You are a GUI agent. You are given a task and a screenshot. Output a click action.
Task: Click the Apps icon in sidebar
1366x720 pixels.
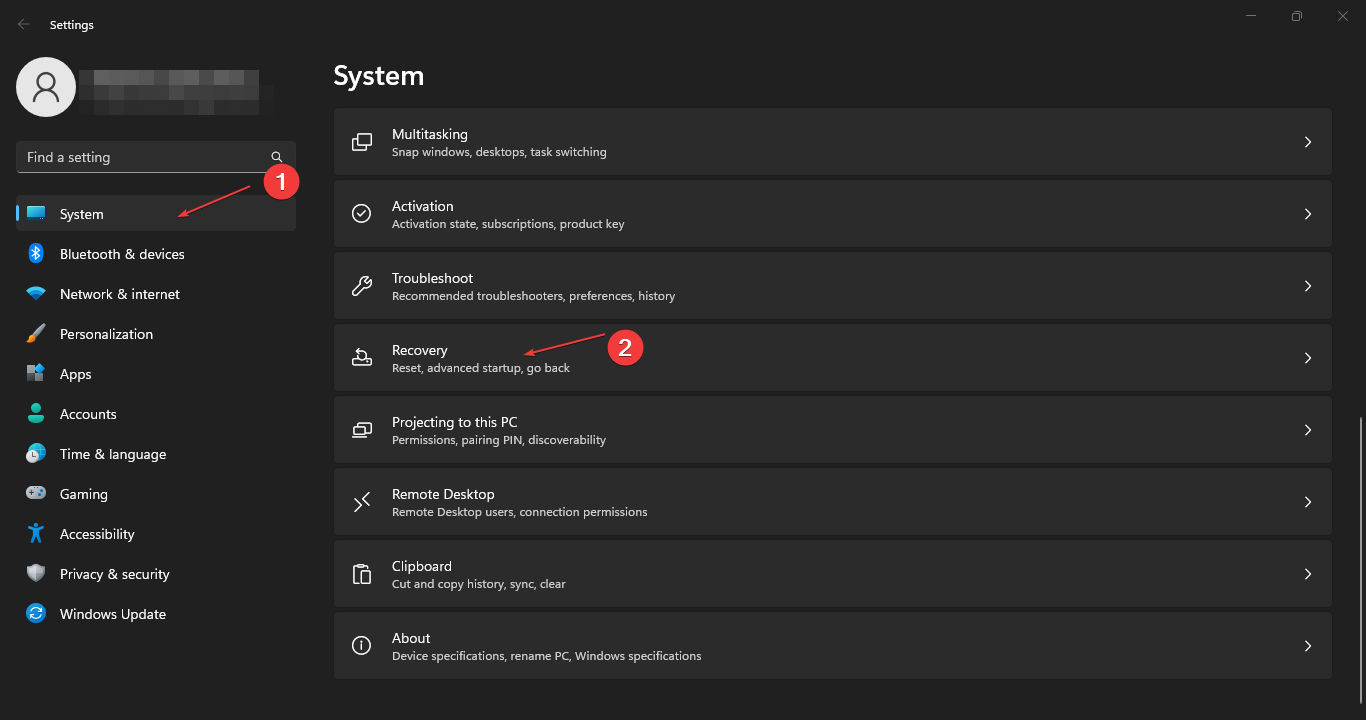coord(36,374)
